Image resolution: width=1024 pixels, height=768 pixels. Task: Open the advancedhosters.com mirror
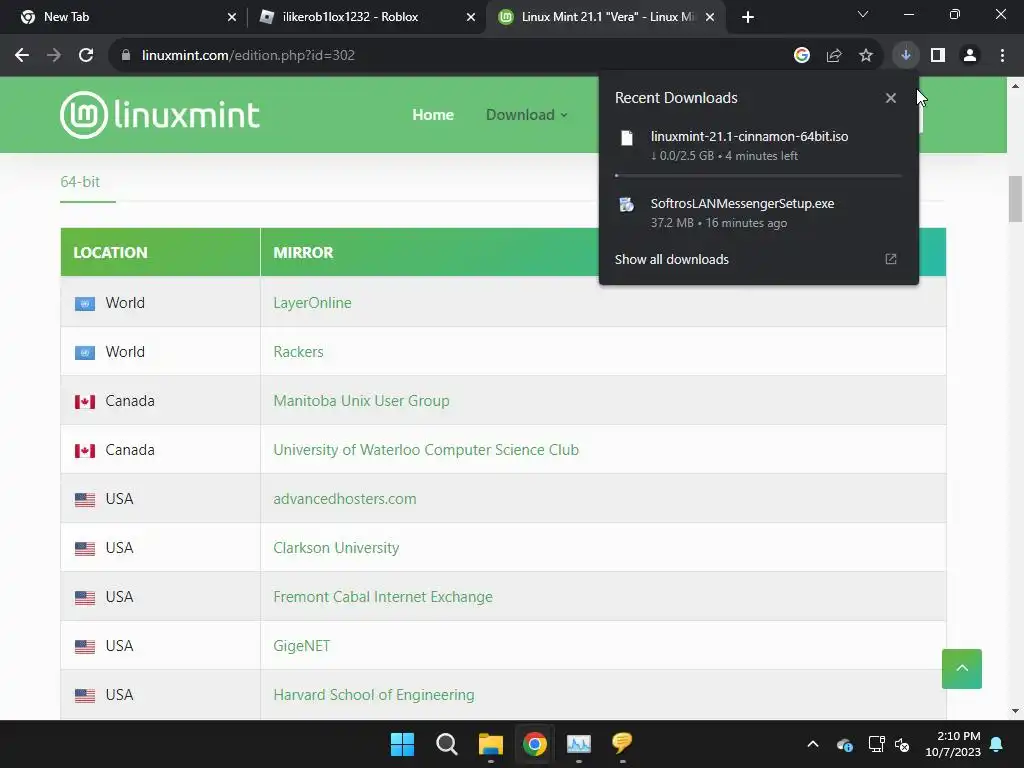[345, 499]
